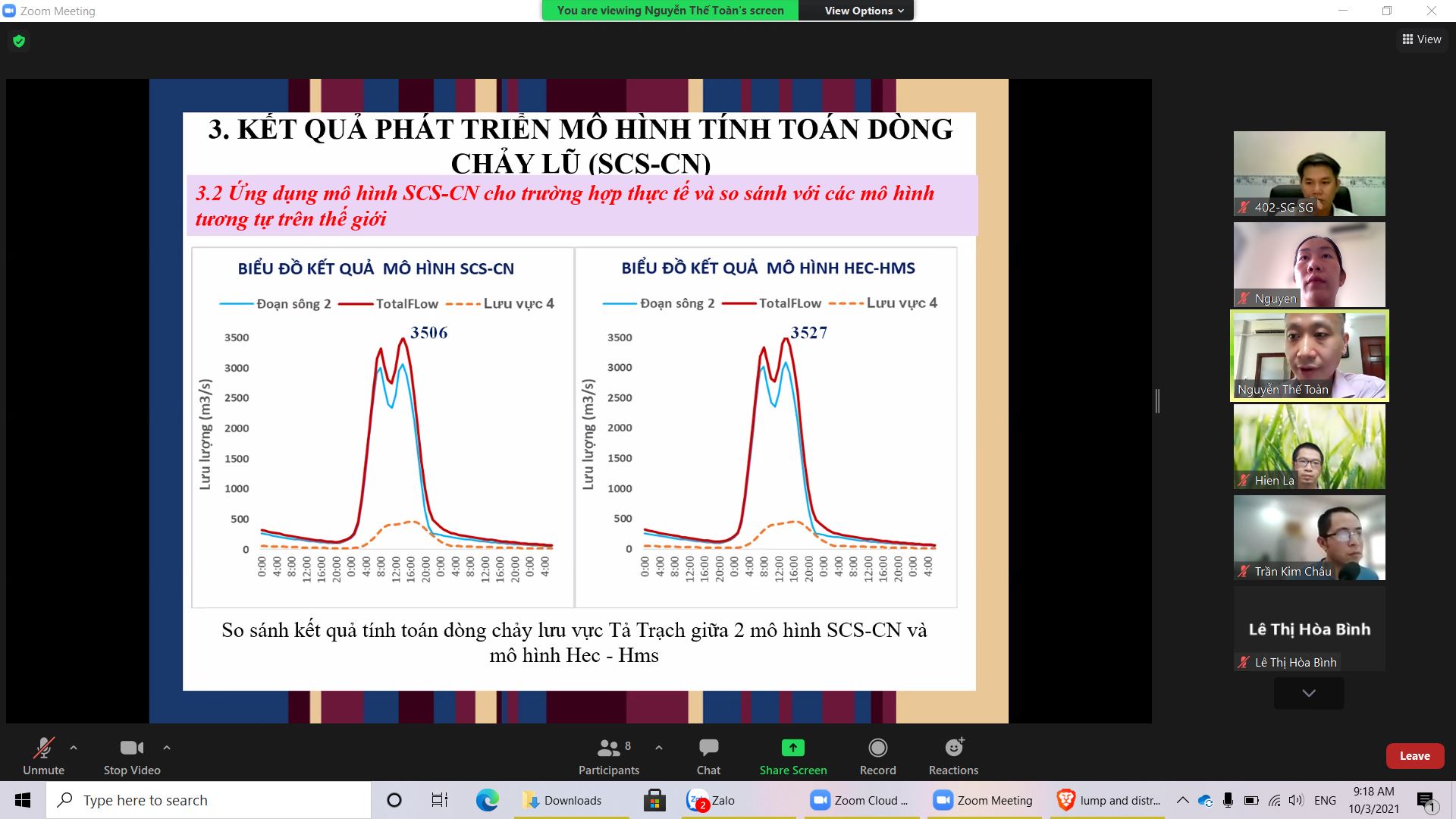Open Zalo app in taskbar
This screenshot has height=819, width=1456.
click(x=711, y=800)
